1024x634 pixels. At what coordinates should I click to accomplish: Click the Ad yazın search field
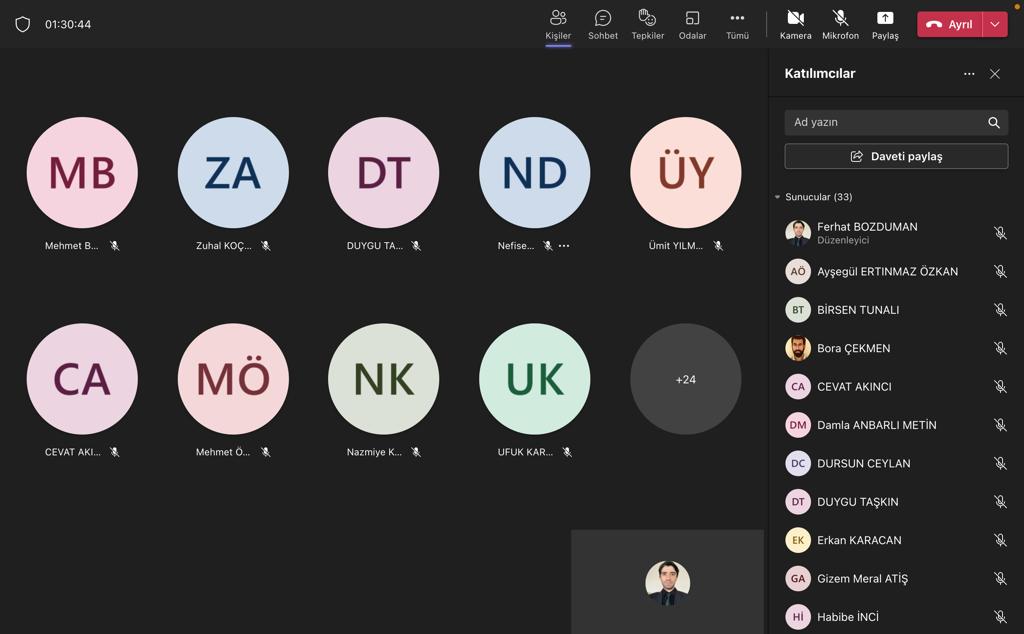click(896, 122)
